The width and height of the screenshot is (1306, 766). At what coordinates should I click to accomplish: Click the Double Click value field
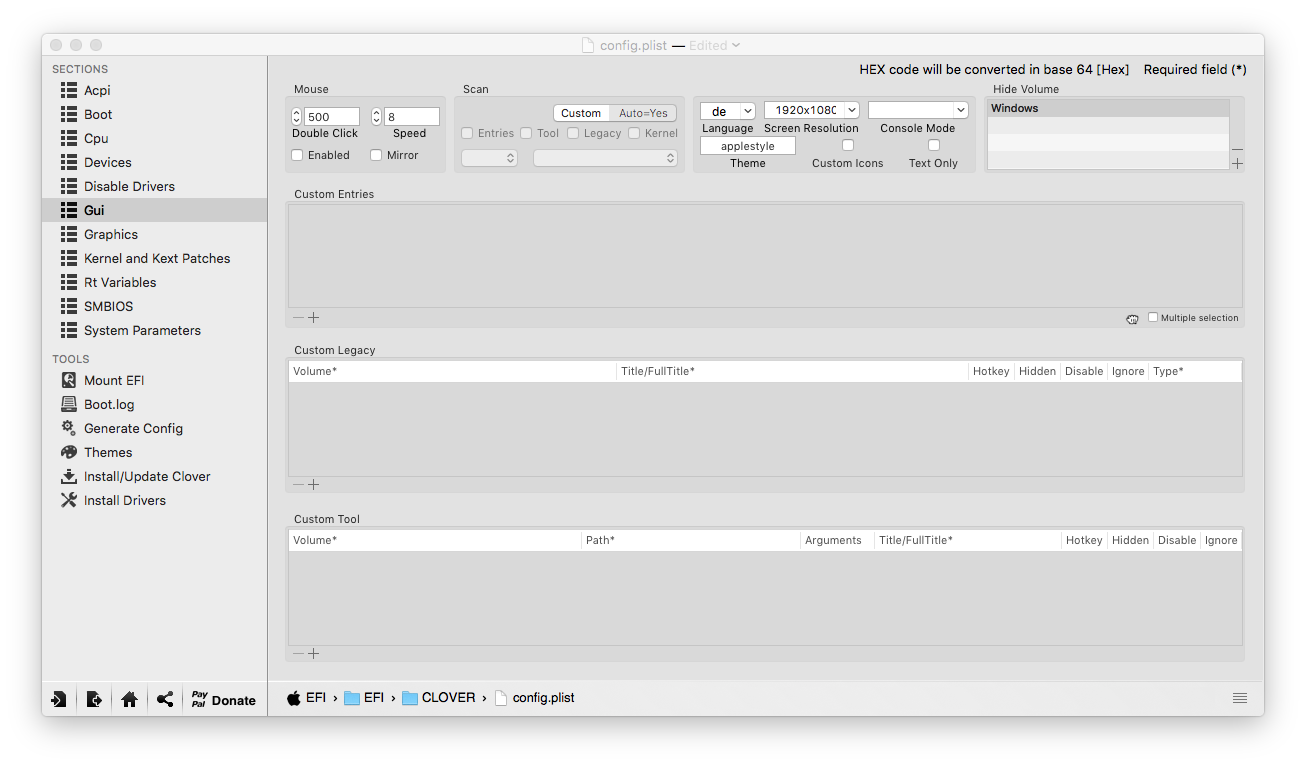332,117
